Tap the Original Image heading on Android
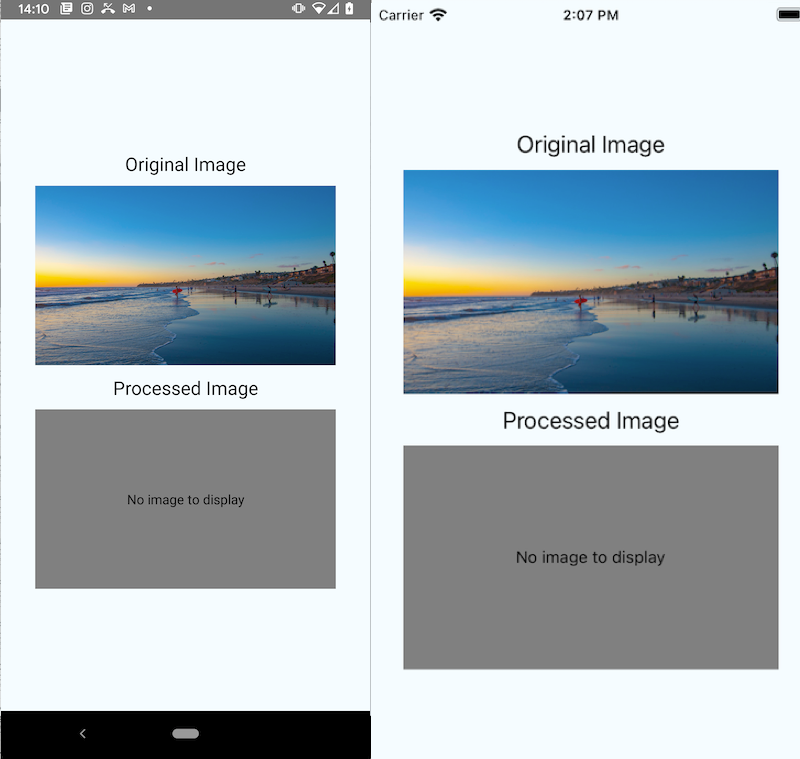This screenshot has height=759, width=800. 185,165
